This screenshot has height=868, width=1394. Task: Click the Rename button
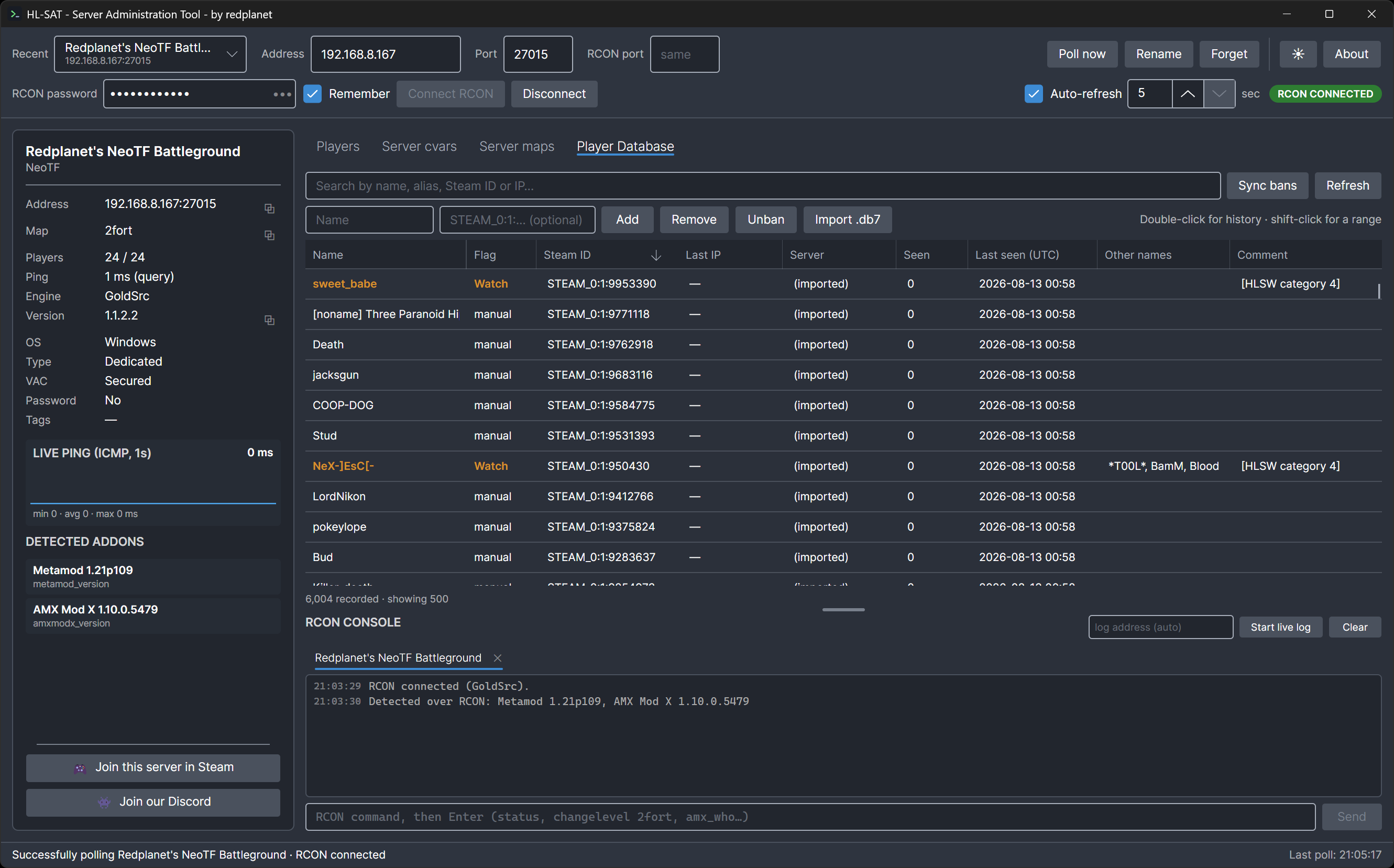(1159, 54)
